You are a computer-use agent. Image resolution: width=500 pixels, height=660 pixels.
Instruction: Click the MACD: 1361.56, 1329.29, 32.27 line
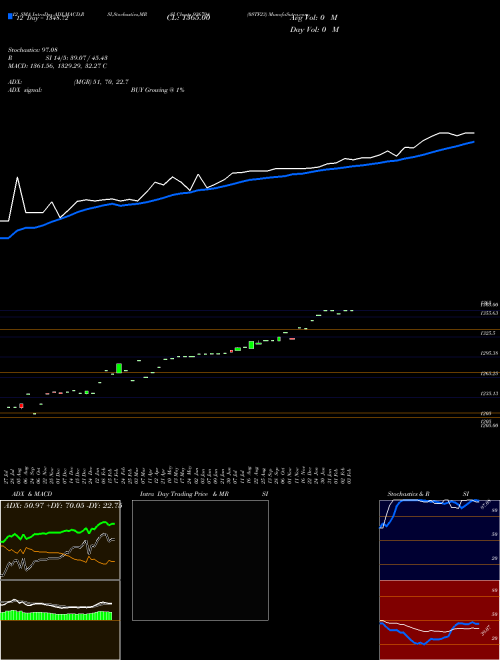point(57,66)
